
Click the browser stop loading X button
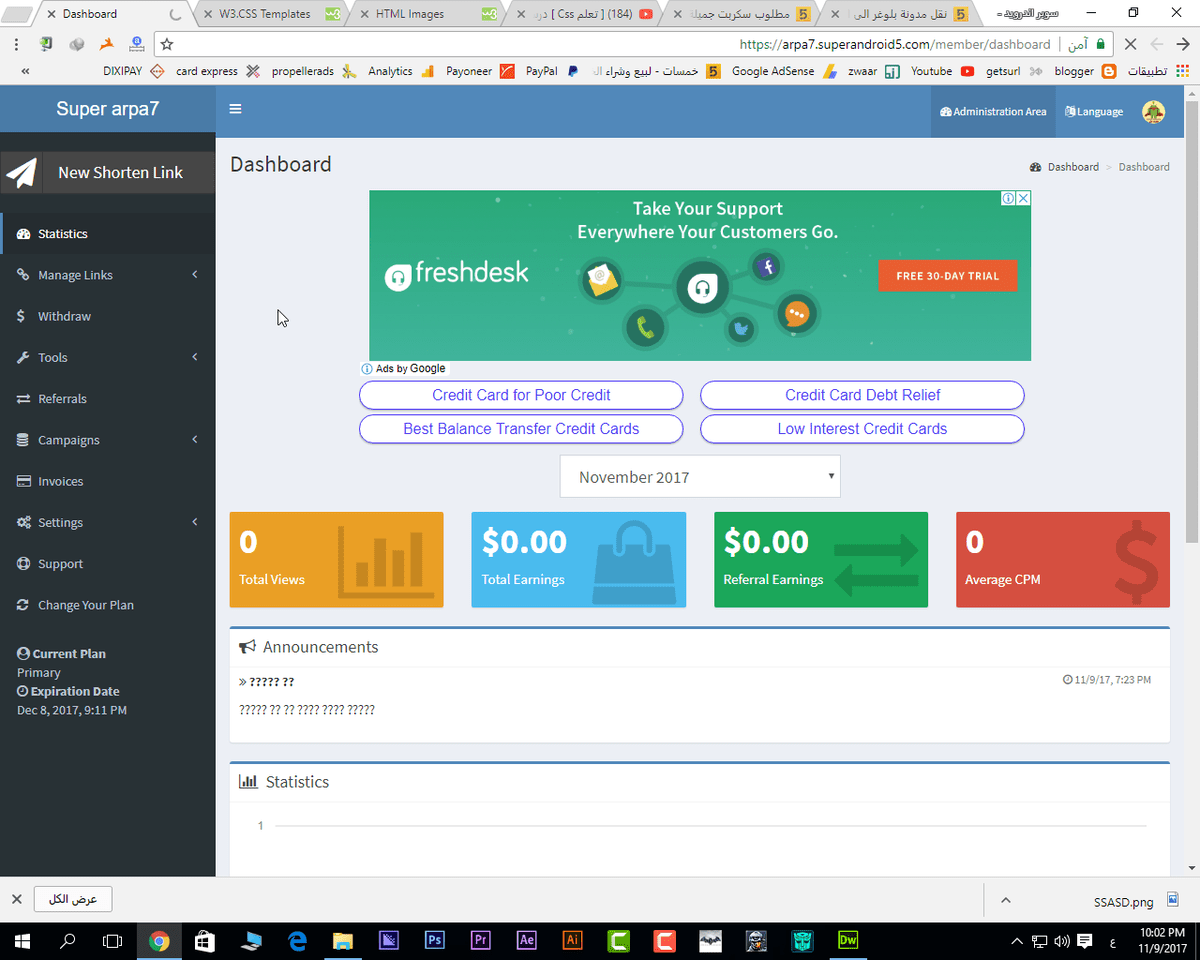coord(1130,44)
